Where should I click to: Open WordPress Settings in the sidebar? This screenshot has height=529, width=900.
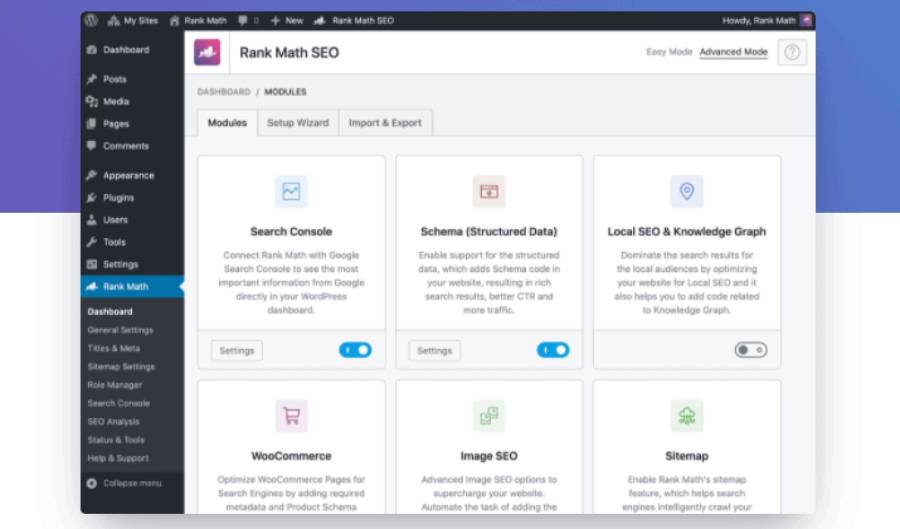132,264
